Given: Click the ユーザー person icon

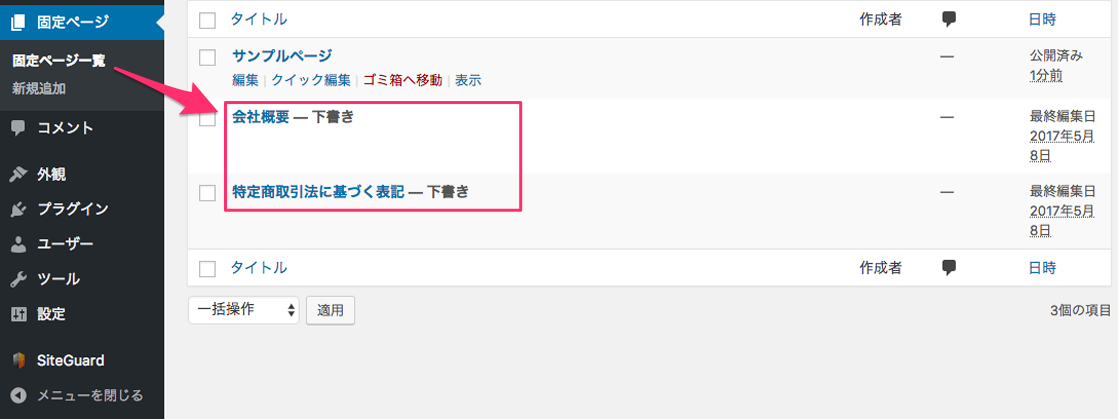Looking at the screenshot, I should 19,244.
